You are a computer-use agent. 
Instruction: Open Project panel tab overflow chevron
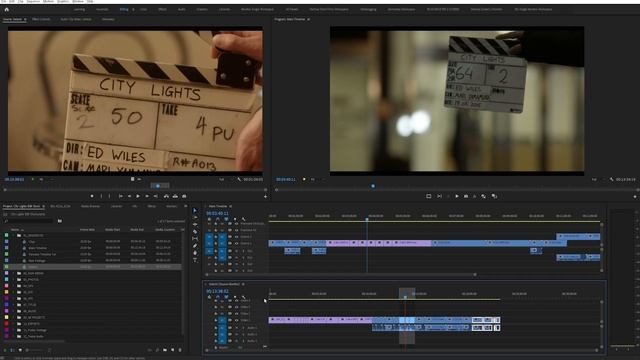pos(186,206)
